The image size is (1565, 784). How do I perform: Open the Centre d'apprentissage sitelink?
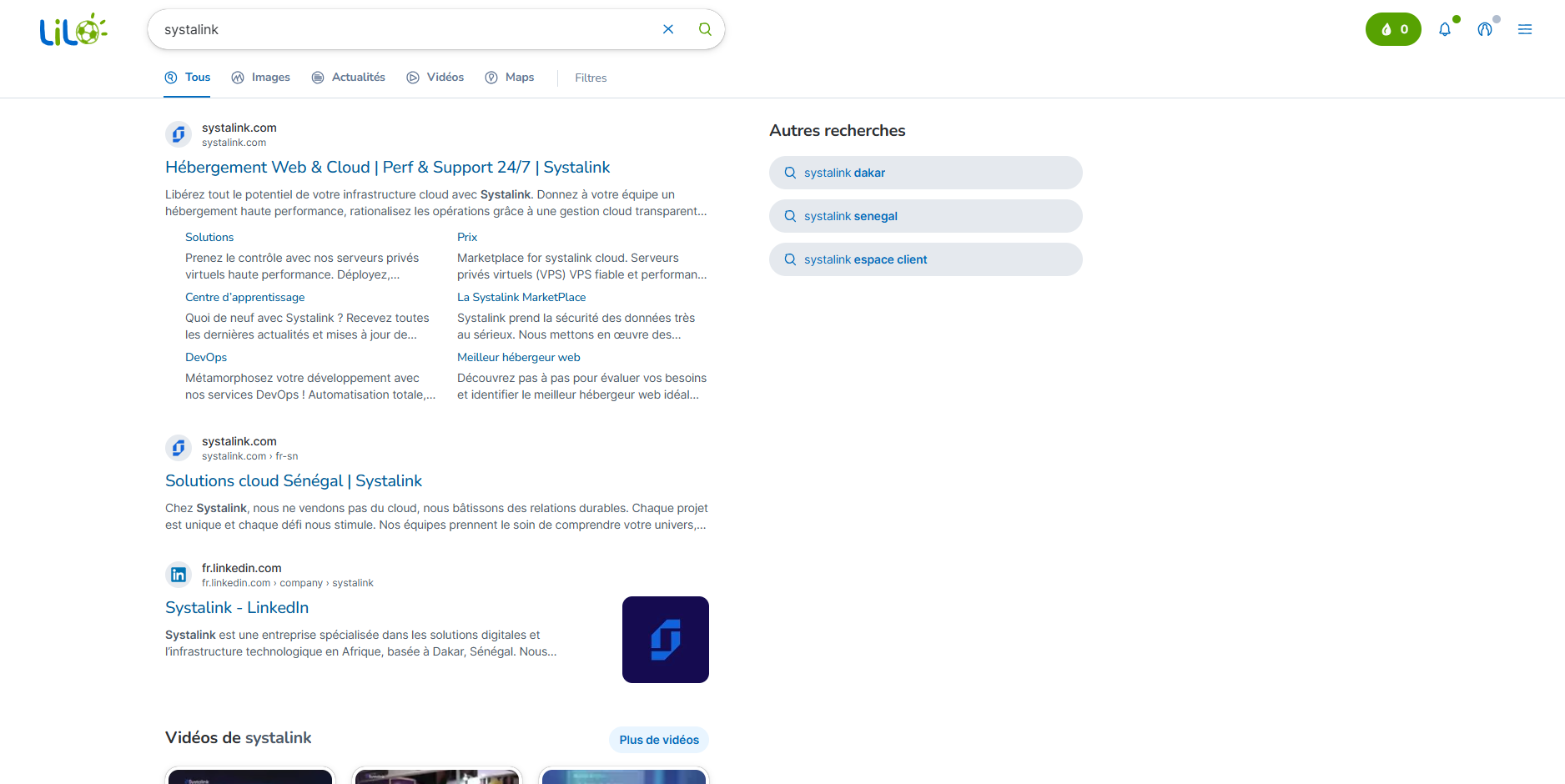click(x=245, y=297)
